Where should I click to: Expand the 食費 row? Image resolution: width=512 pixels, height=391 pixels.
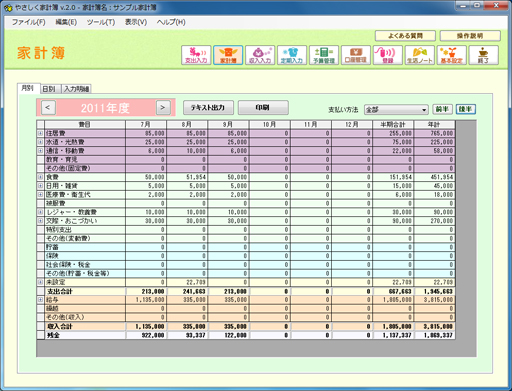40,177
